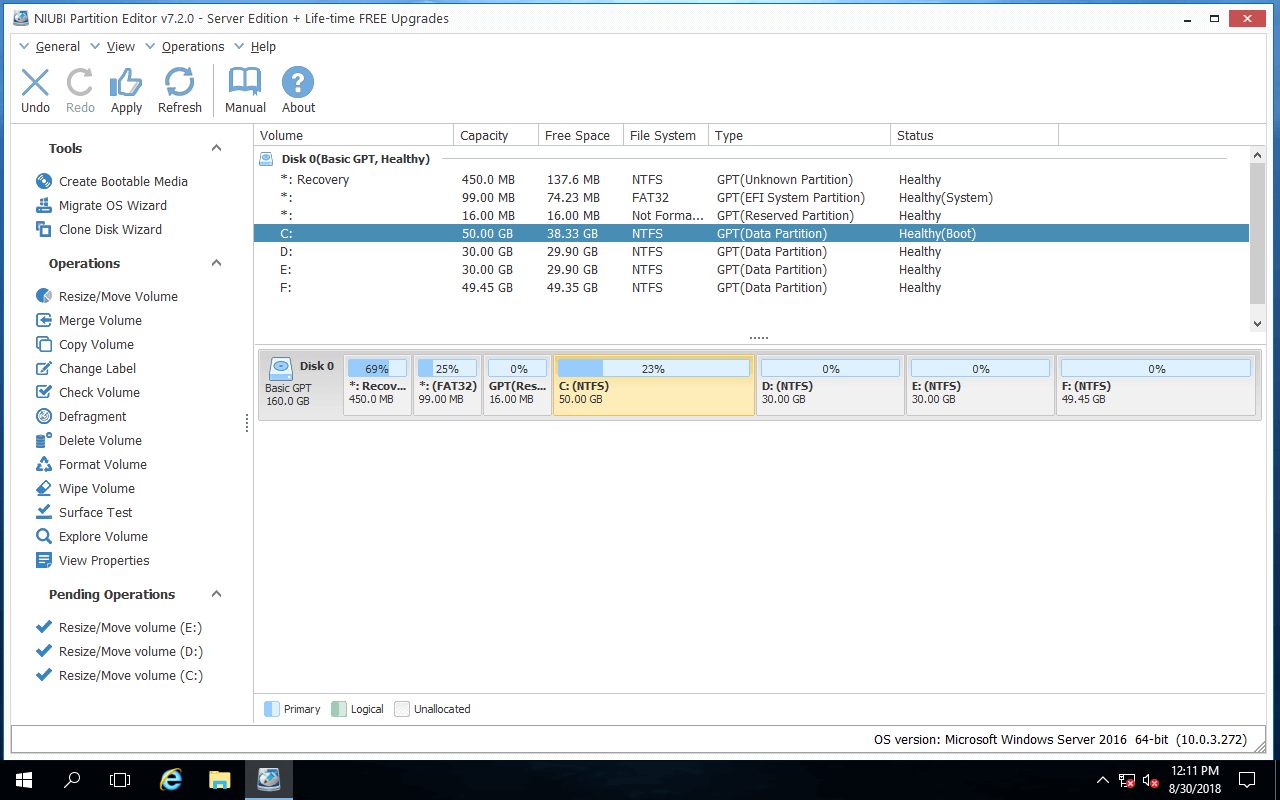Click the Migrate OS Wizard icon
1280x800 pixels.
[43, 205]
